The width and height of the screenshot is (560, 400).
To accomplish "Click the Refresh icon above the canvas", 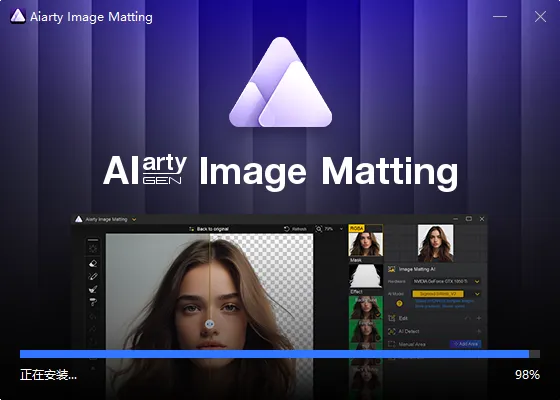I will [x=286, y=229].
